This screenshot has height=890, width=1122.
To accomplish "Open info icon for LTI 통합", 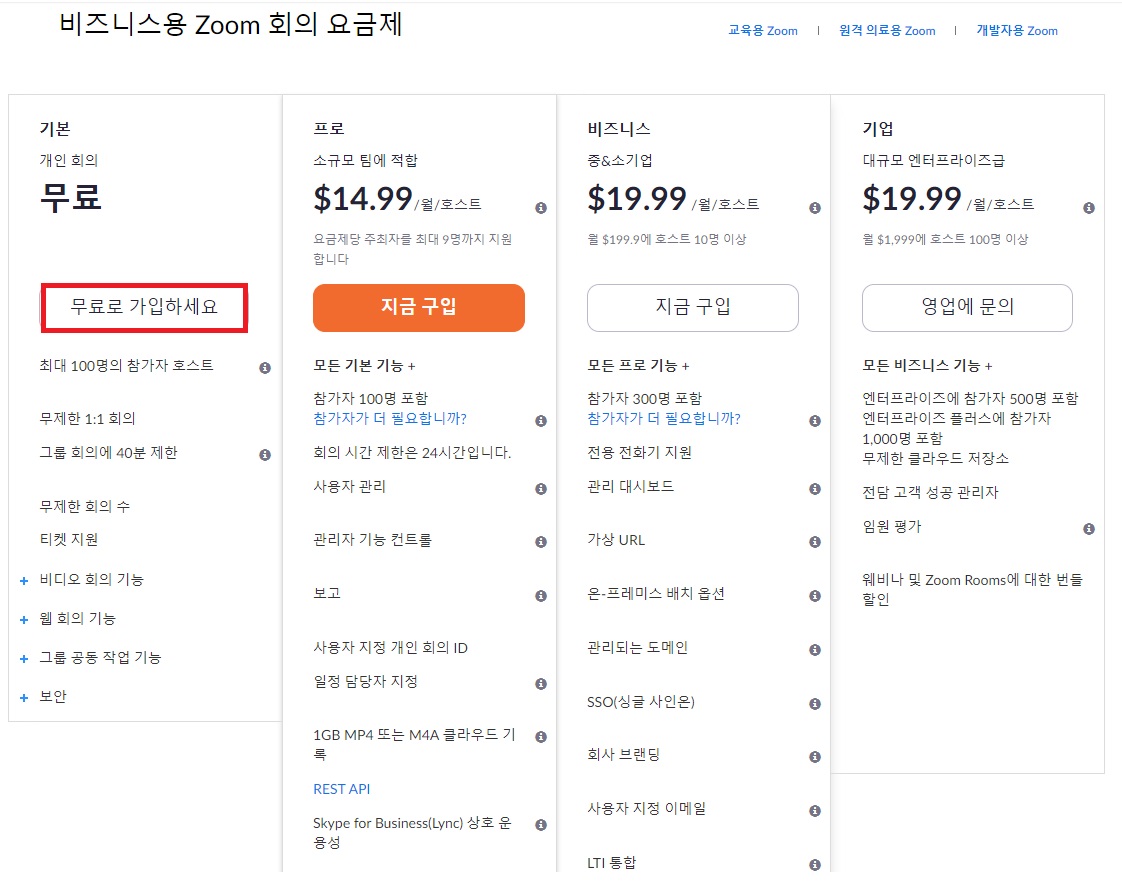I will 815,865.
